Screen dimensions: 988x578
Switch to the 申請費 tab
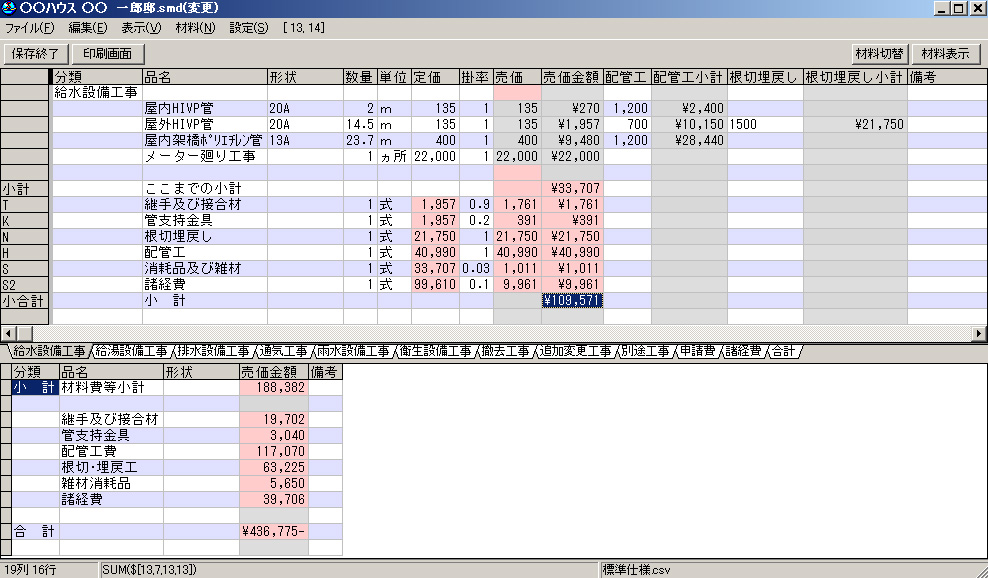698,351
